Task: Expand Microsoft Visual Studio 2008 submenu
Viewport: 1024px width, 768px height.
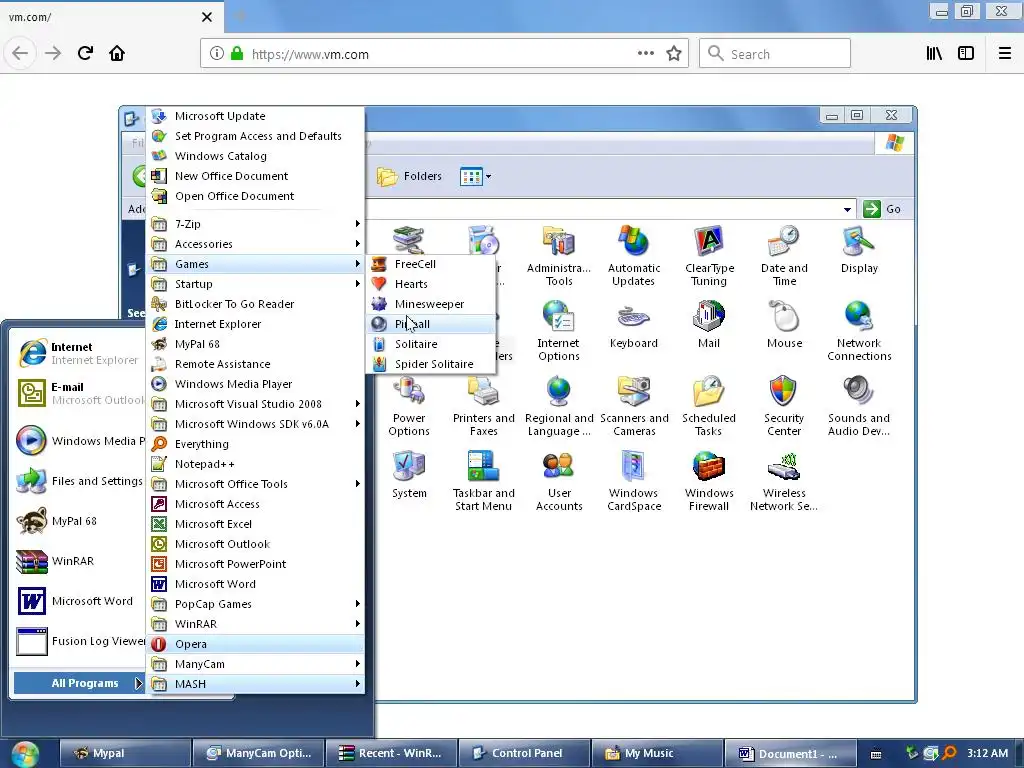Action: pyautogui.click(x=255, y=404)
